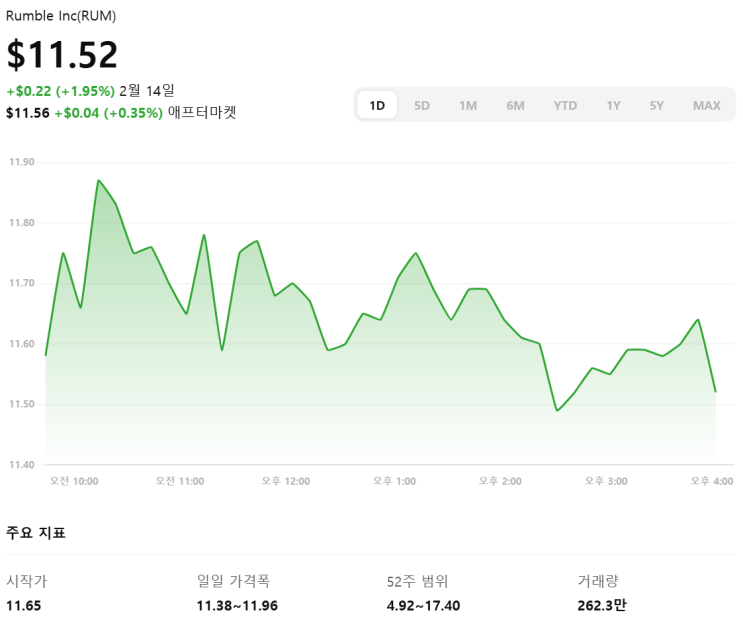Click the final closing point of the price line
The width and height of the screenshot is (743, 627).
(x=716, y=391)
